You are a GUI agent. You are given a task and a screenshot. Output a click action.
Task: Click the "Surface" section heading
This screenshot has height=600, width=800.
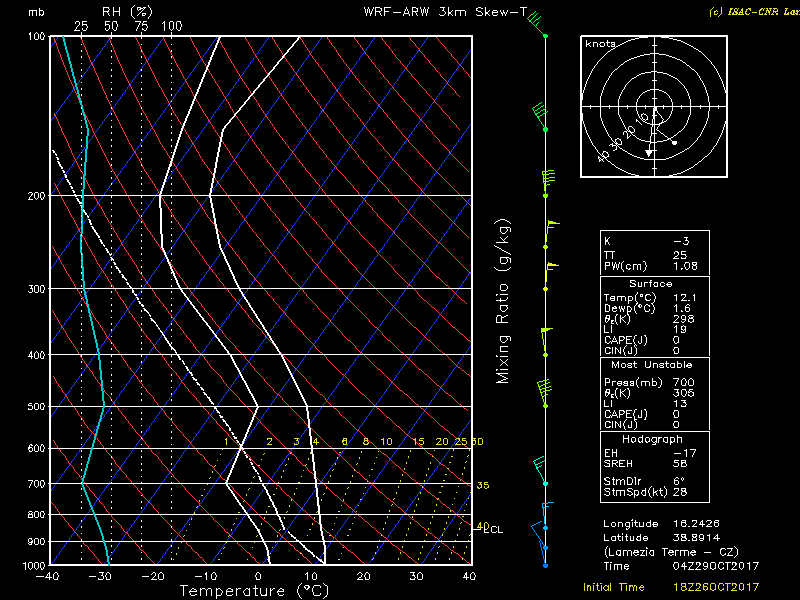pyautogui.click(x=651, y=284)
